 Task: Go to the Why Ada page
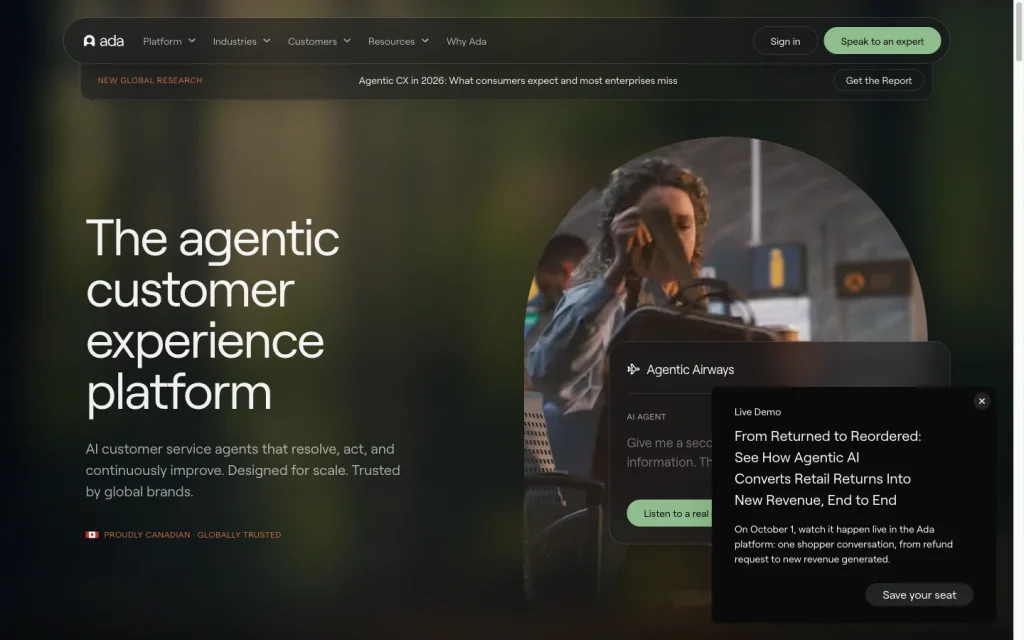[466, 41]
